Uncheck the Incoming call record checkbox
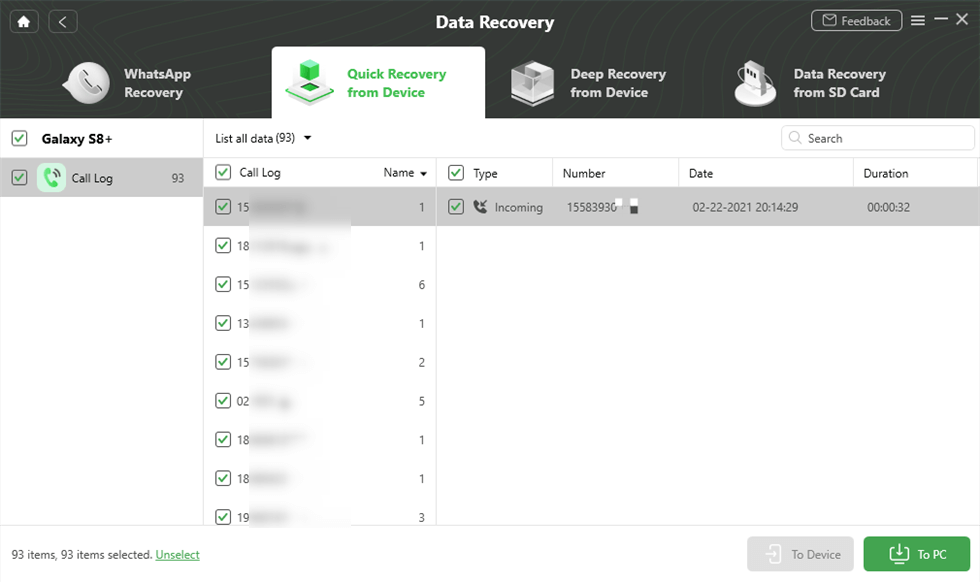 (x=456, y=206)
